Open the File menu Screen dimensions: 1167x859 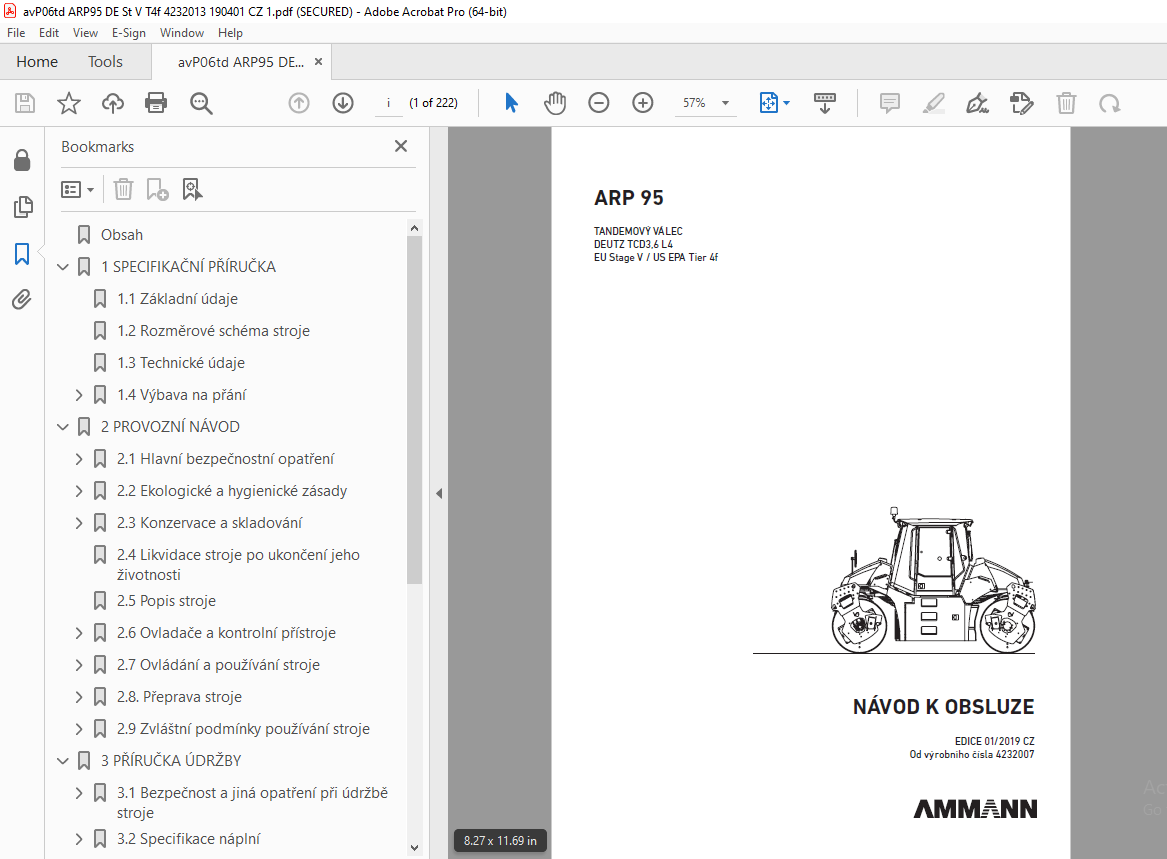(x=16, y=33)
